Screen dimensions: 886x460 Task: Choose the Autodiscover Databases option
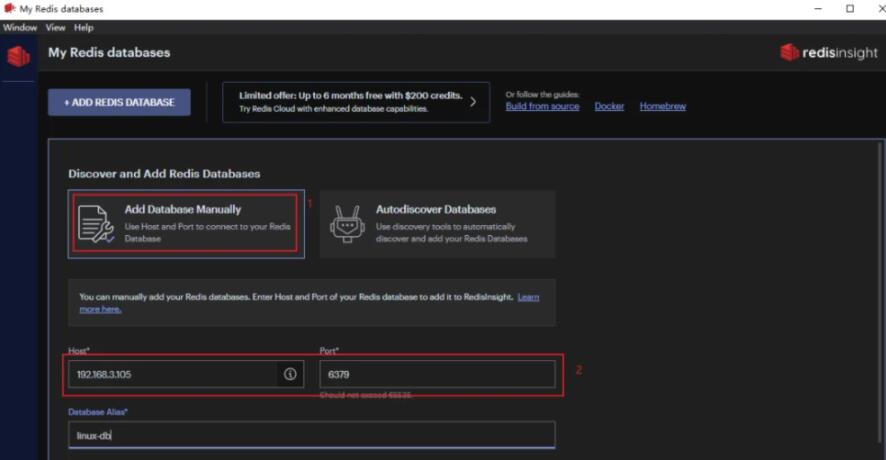(437, 224)
